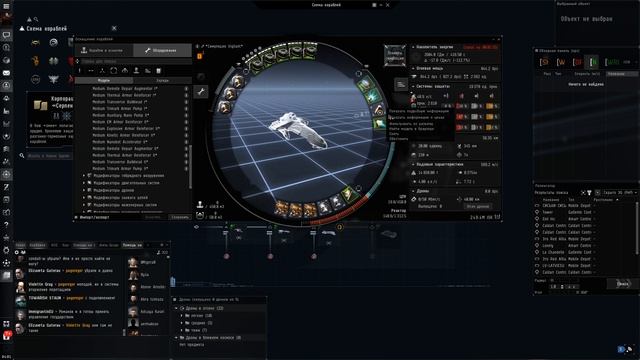The height and width of the screenshot is (360, 640).
Task: Open the Помощь chat channel tab
Action: tap(132, 245)
